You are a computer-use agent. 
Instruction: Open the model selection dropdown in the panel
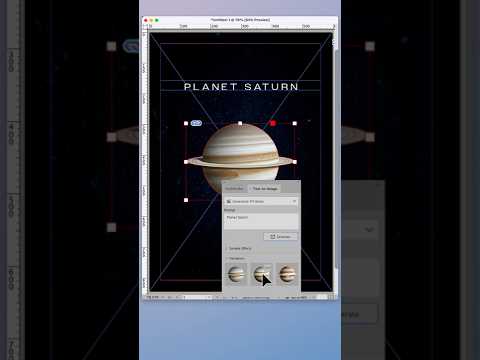[261, 202]
